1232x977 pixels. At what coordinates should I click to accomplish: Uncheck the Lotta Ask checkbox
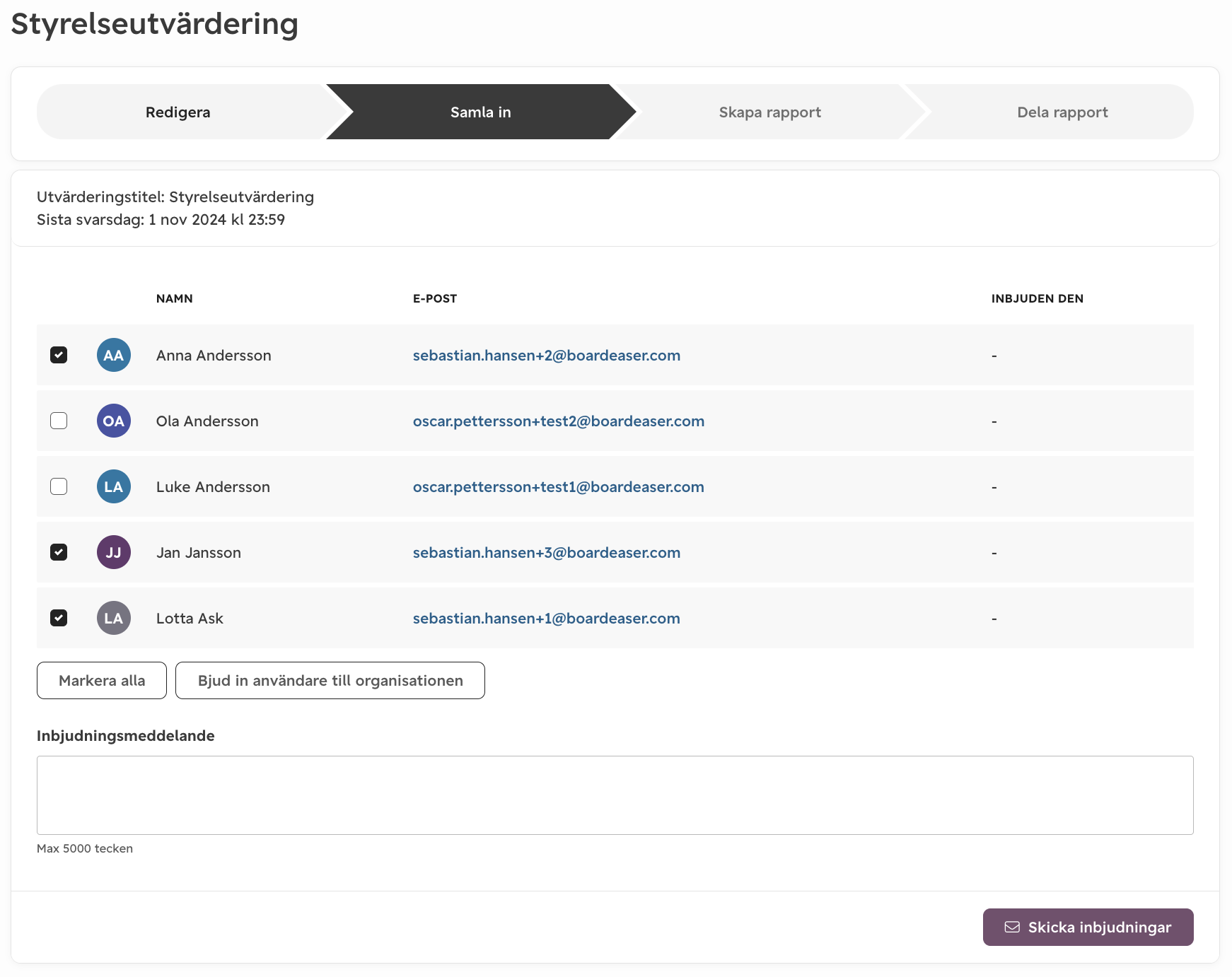coord(59,618)
